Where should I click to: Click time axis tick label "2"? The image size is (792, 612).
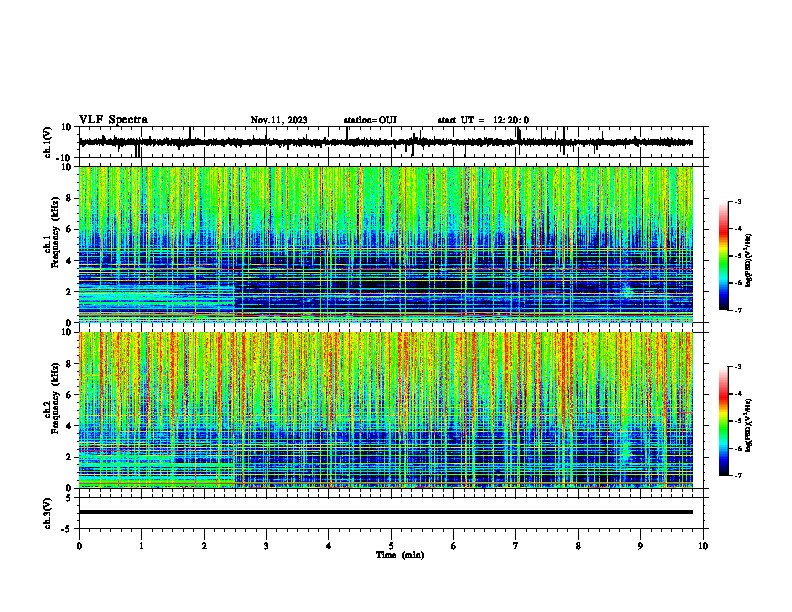204,546
